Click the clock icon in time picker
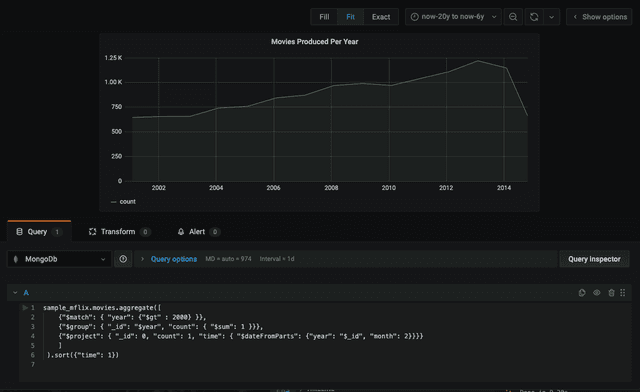 tap(414, 17)
